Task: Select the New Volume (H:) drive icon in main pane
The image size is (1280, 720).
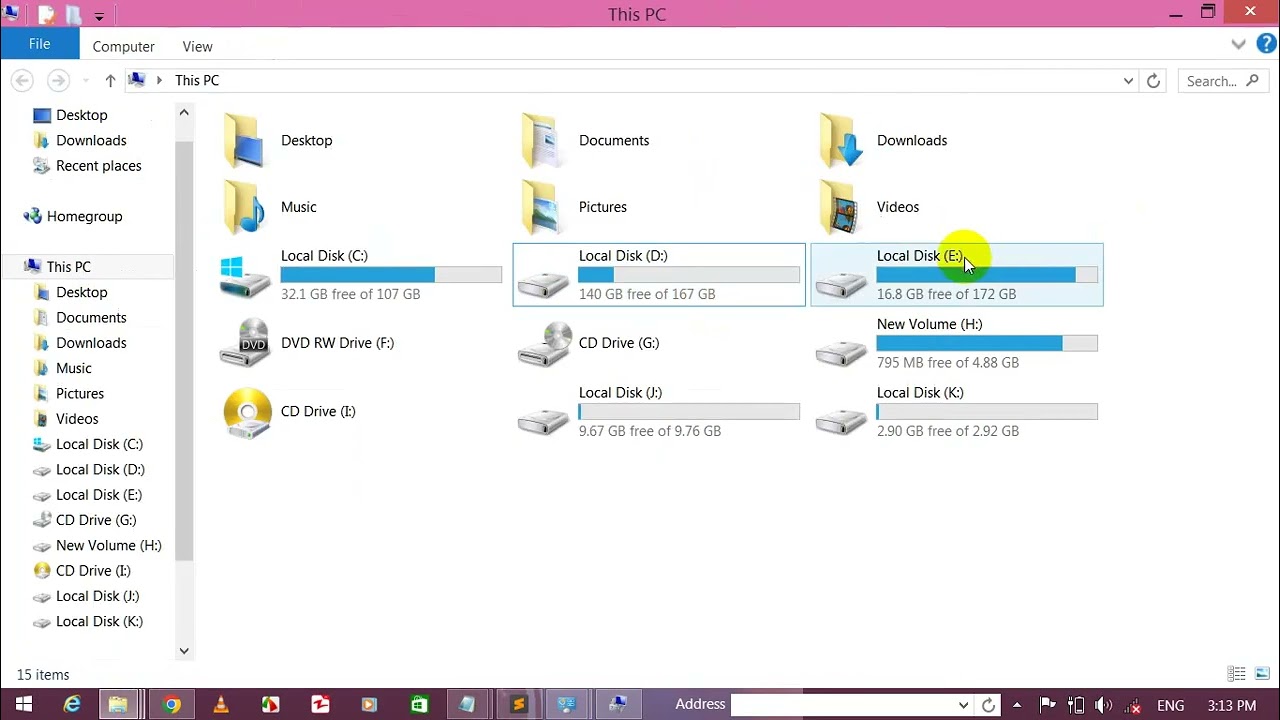Action: tap(841, 352)
